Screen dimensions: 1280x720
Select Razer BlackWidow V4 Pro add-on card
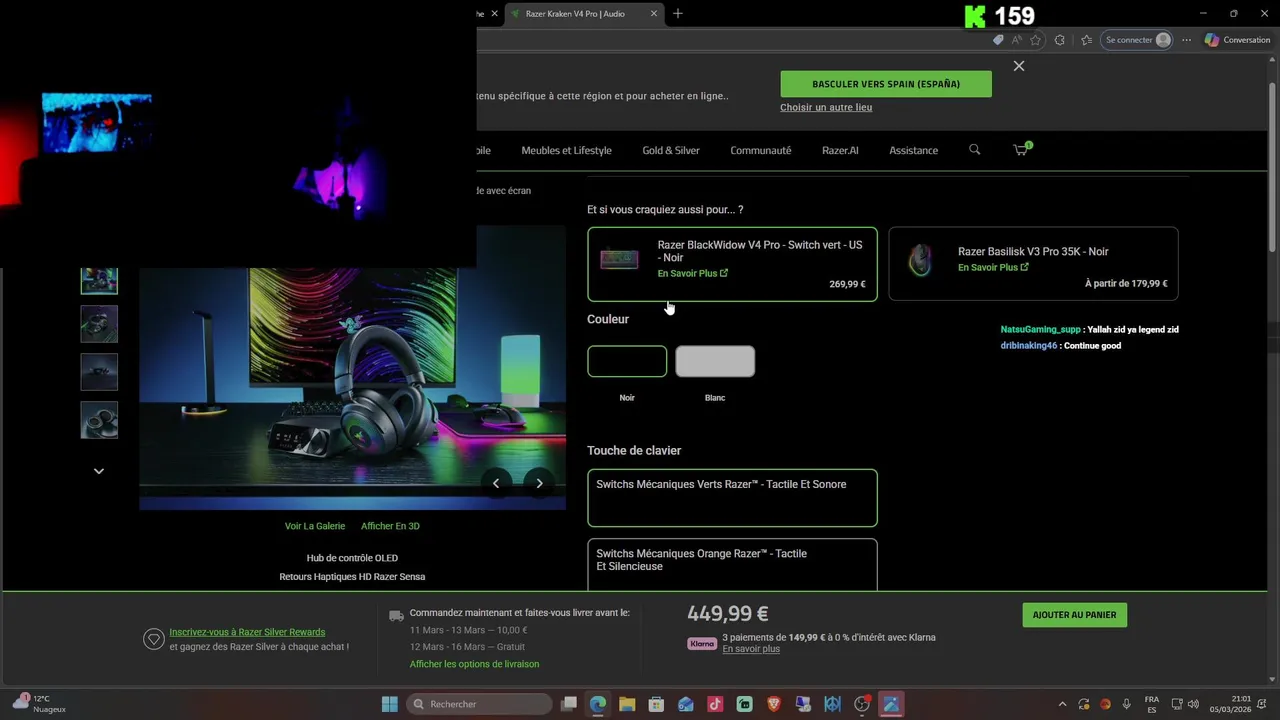point(732,264)
